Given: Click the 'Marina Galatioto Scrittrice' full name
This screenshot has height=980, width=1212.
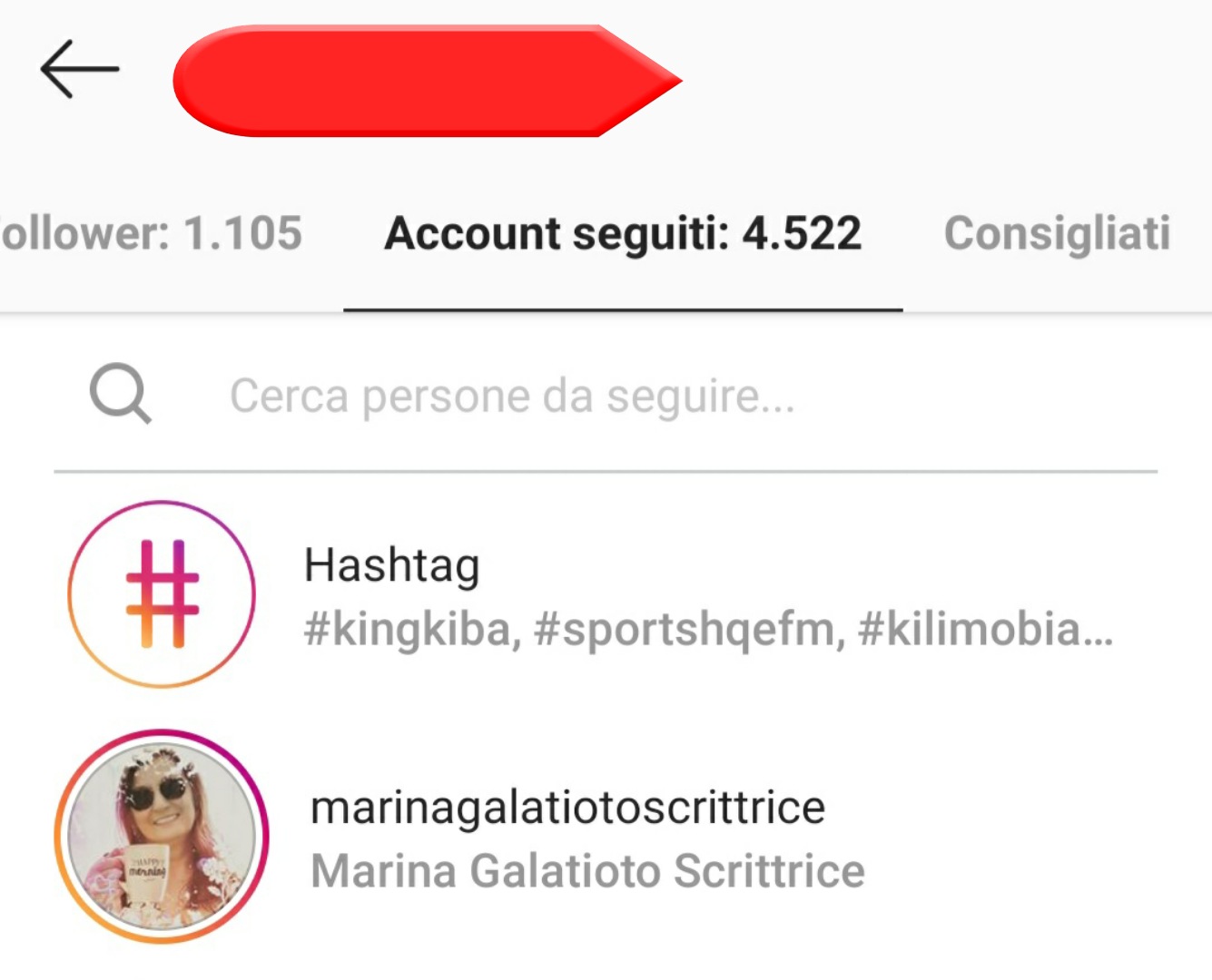Looking at the screenshot, I should click(x=587, y=871).
